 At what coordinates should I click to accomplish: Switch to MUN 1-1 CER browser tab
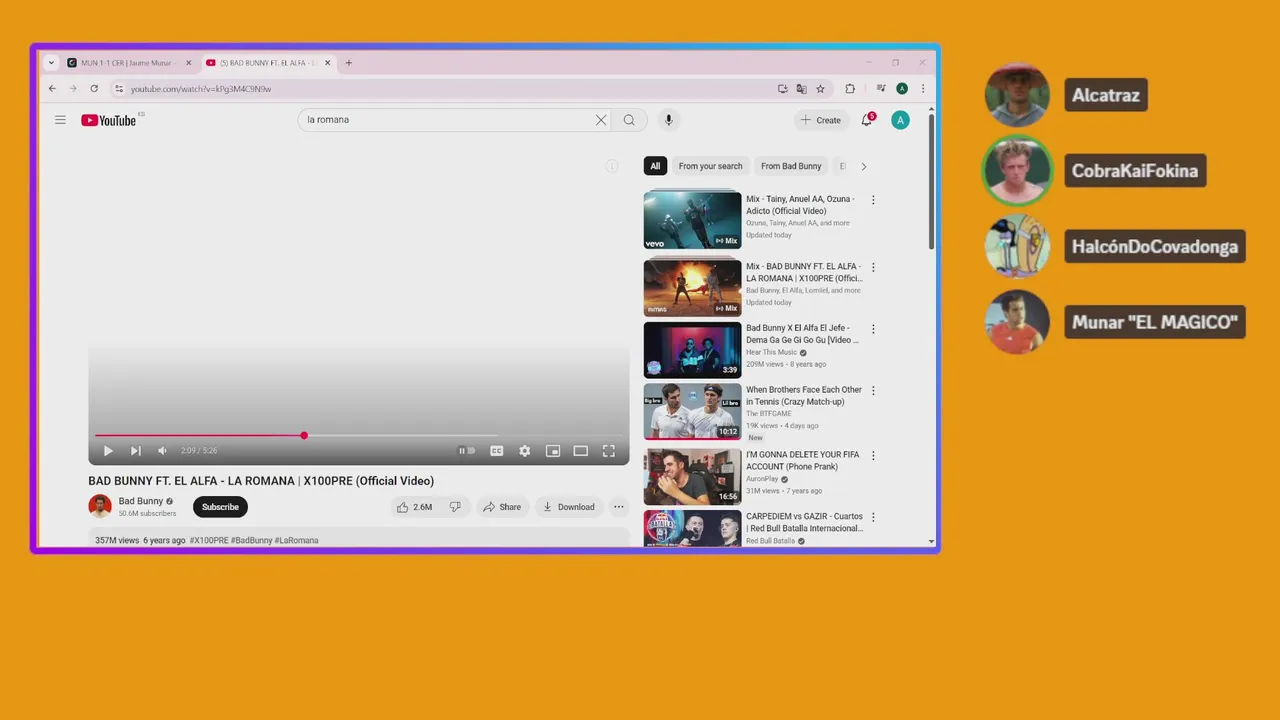[129, 63]
